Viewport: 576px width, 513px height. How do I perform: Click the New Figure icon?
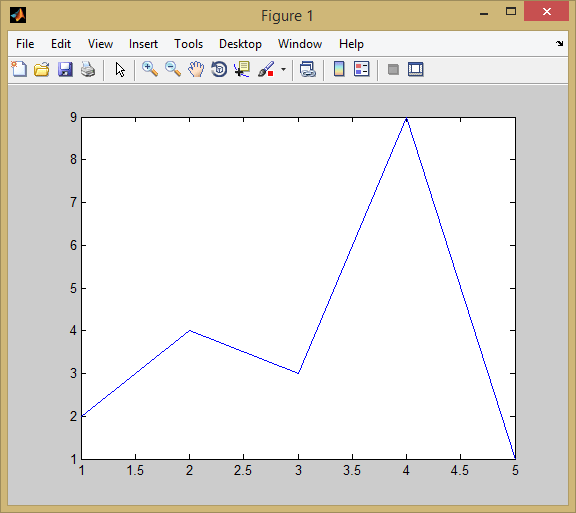point(19,69)
